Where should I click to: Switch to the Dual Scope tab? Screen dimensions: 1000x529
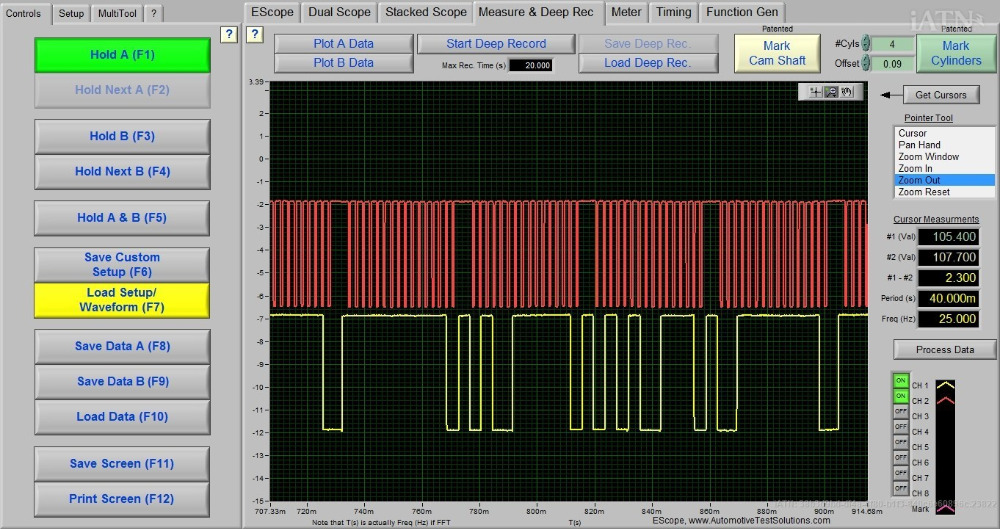340,12
